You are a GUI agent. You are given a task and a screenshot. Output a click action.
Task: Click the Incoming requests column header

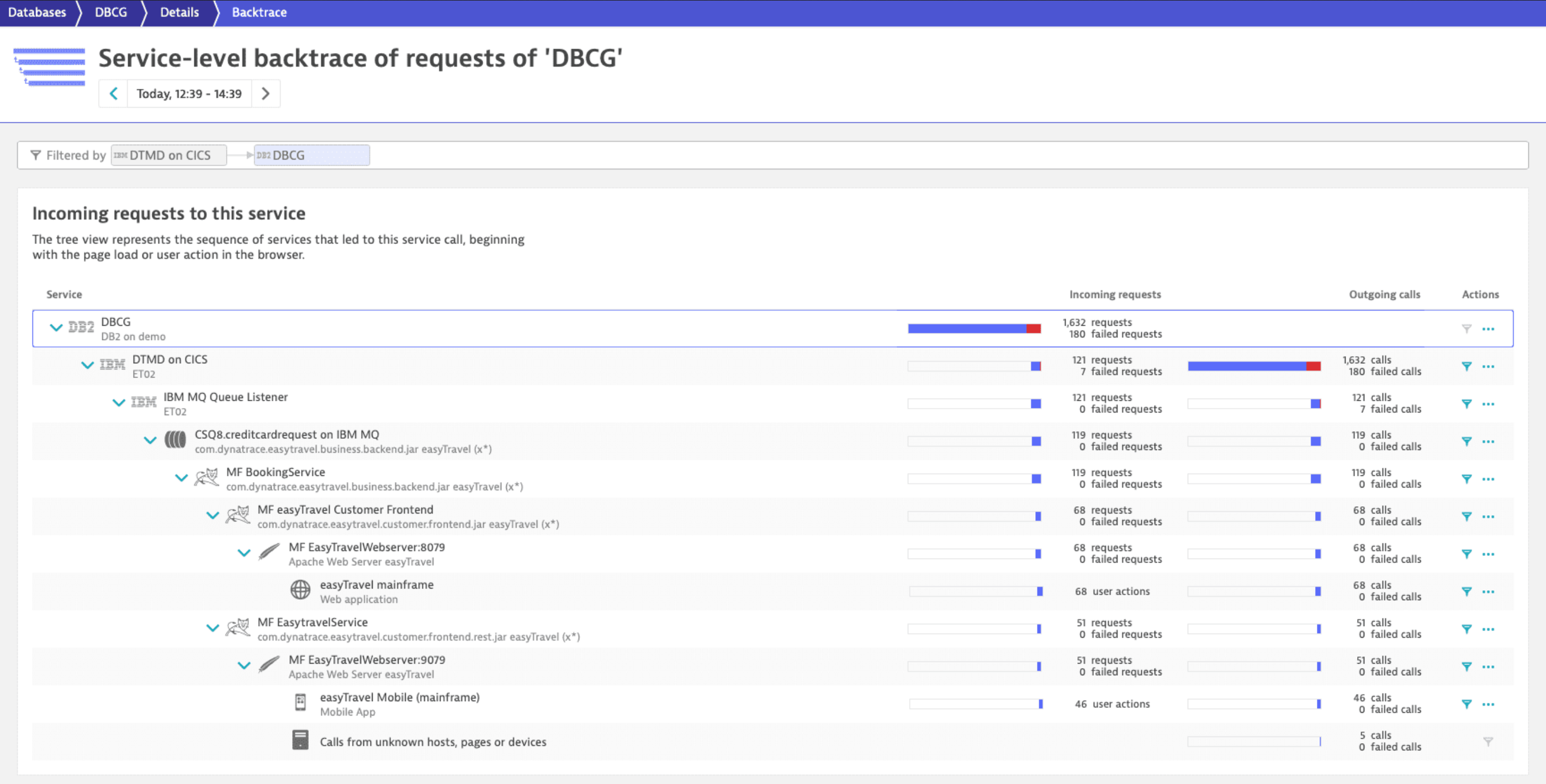(1115, 294)
